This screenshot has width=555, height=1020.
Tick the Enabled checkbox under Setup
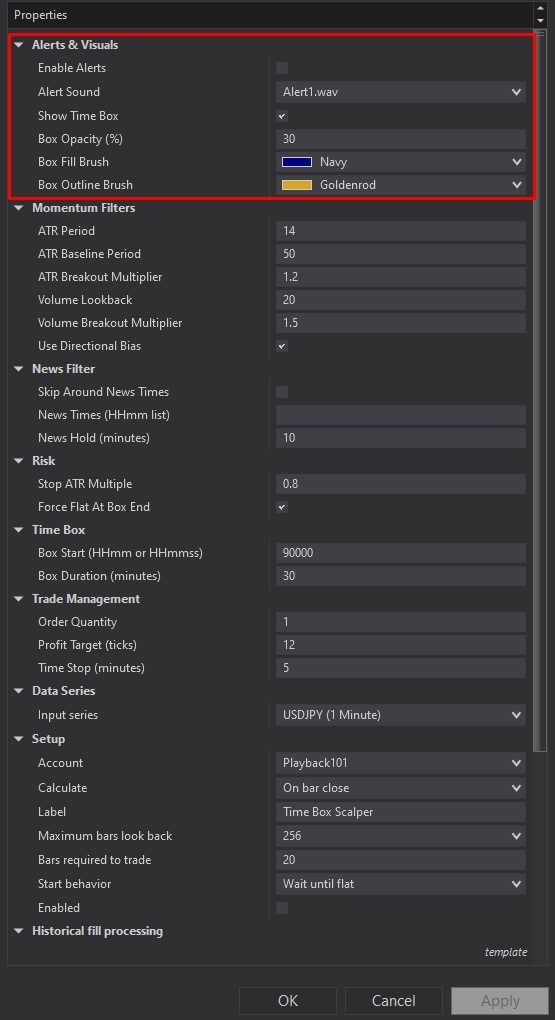tap(282, 908)
